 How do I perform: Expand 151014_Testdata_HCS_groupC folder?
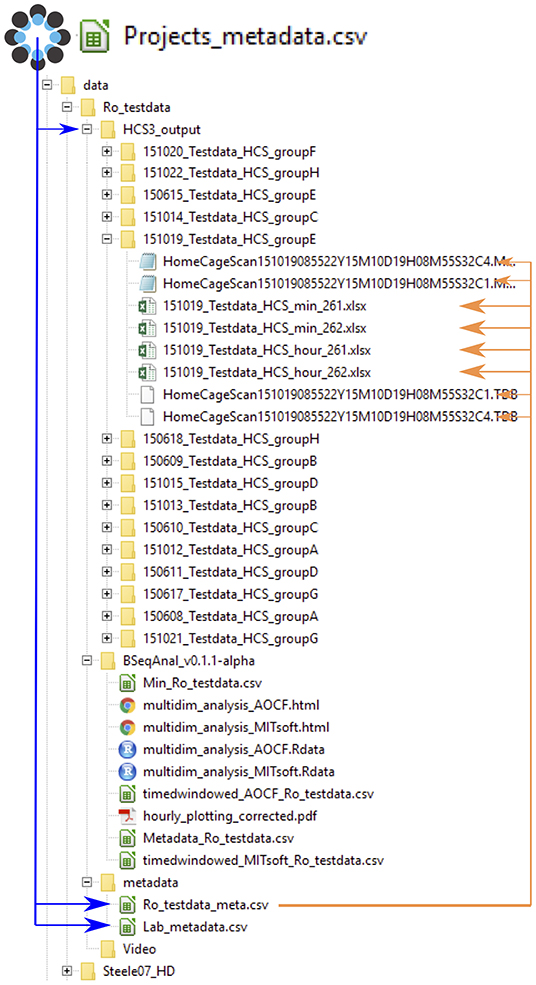pos(107,217)
